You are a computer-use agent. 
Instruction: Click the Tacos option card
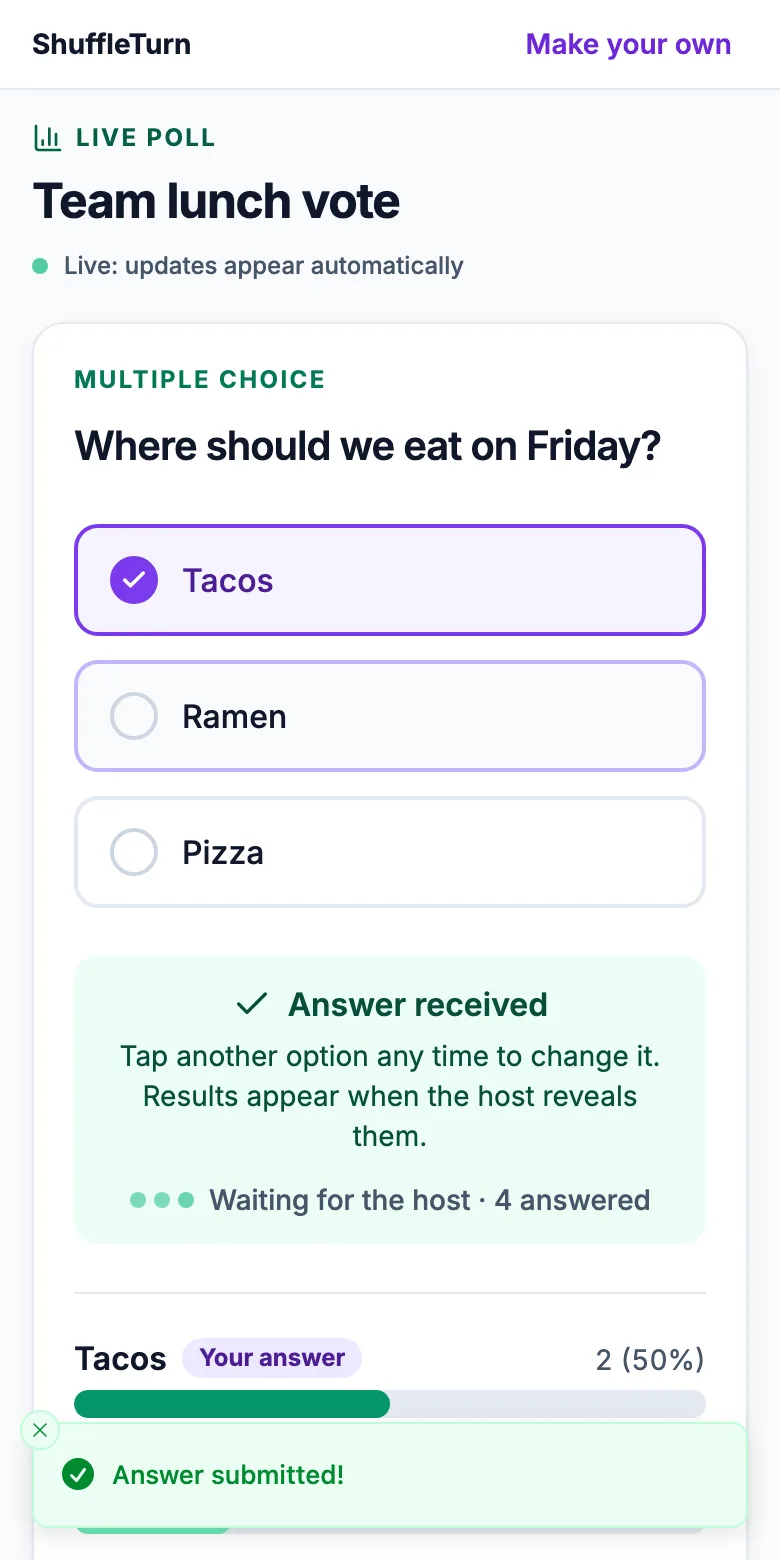[390, 580]
